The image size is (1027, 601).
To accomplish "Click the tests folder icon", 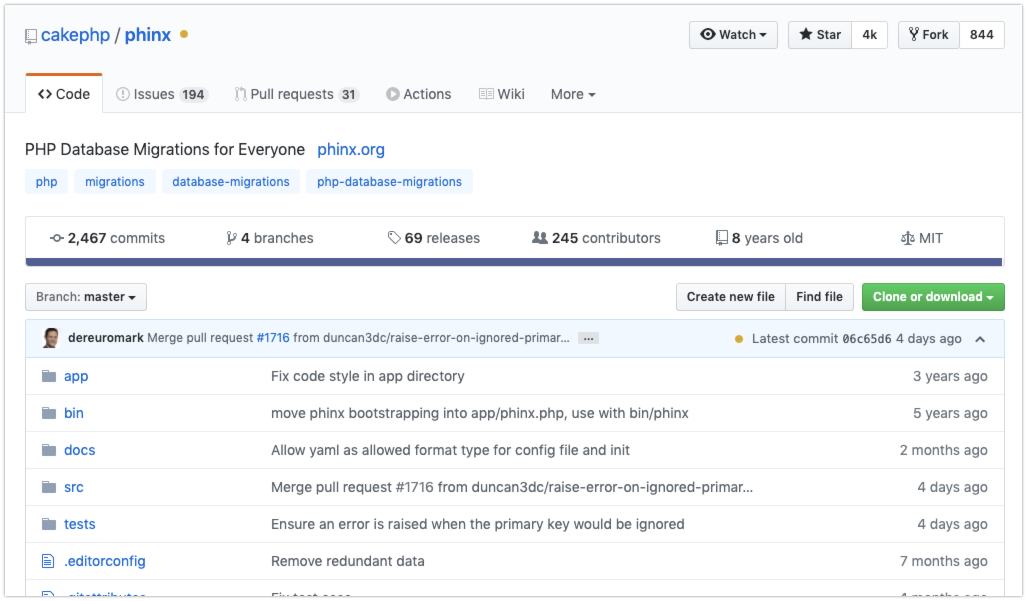I will 48,524.
